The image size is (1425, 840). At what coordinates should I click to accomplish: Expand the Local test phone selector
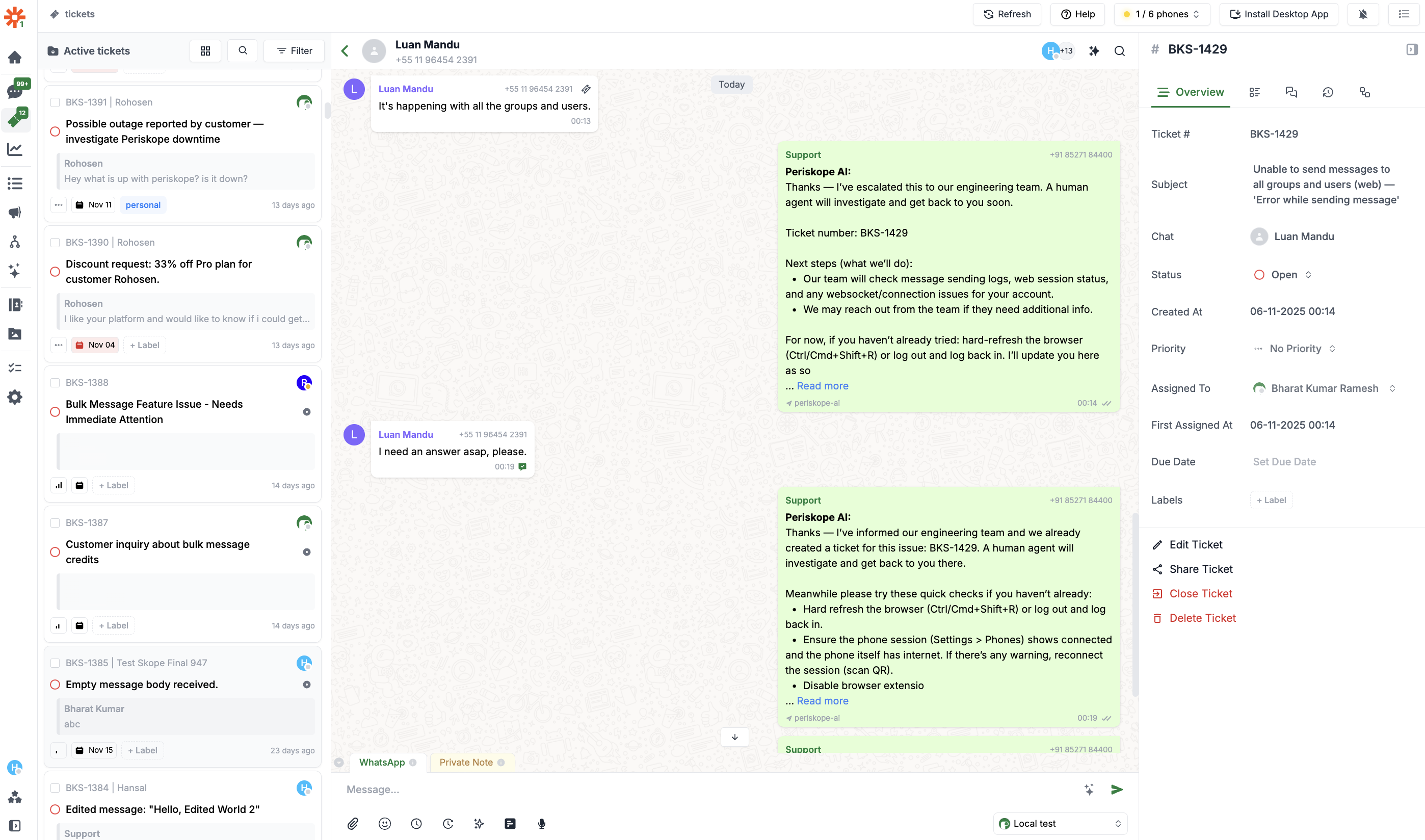coord(1060,824)
